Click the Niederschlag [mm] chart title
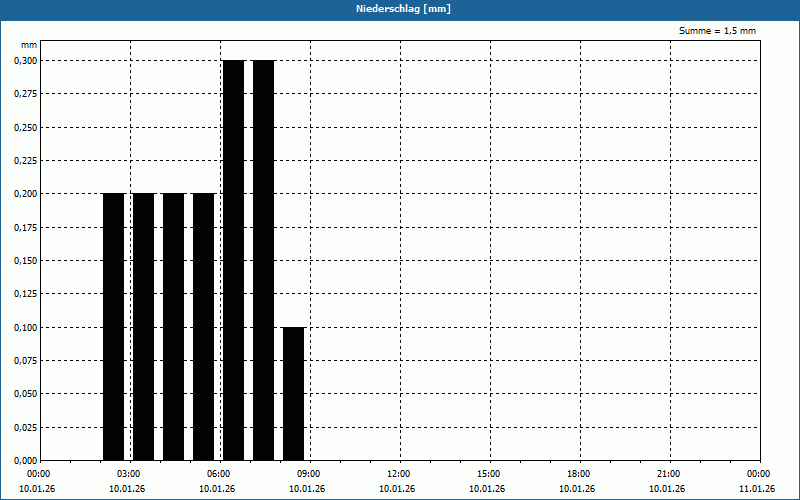800x500 pixels. coord(400,9)
